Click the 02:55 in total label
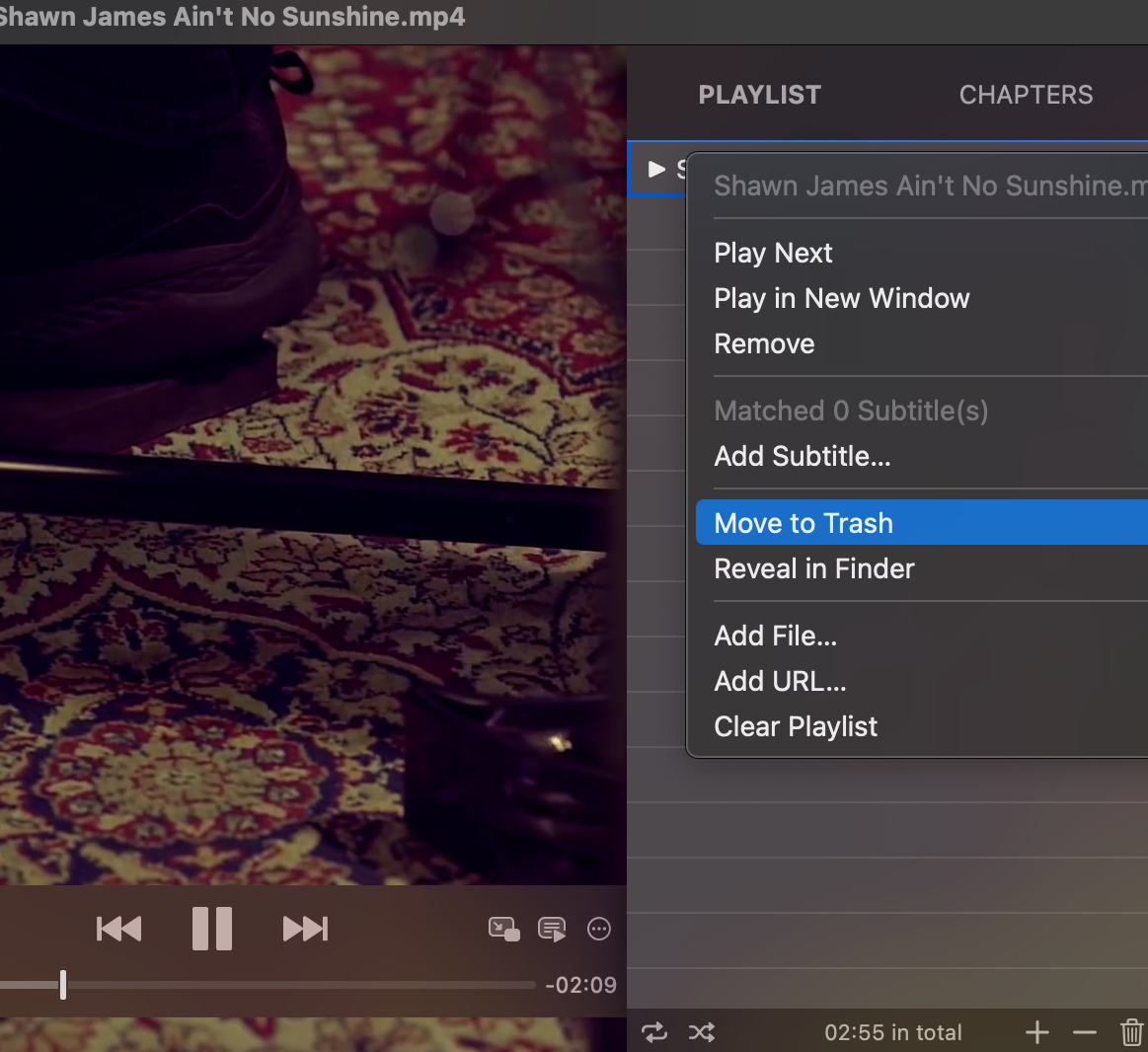 coord(892,1032)
